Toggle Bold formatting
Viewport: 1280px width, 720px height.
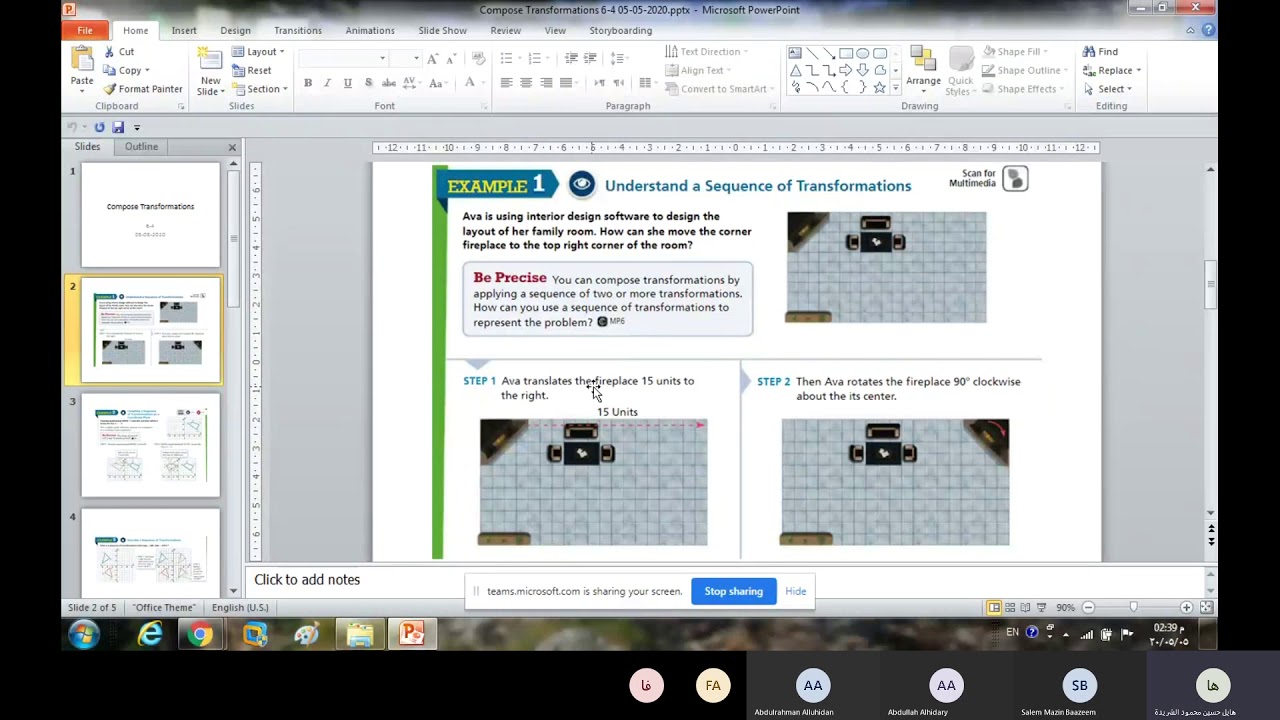coord(308,83)
